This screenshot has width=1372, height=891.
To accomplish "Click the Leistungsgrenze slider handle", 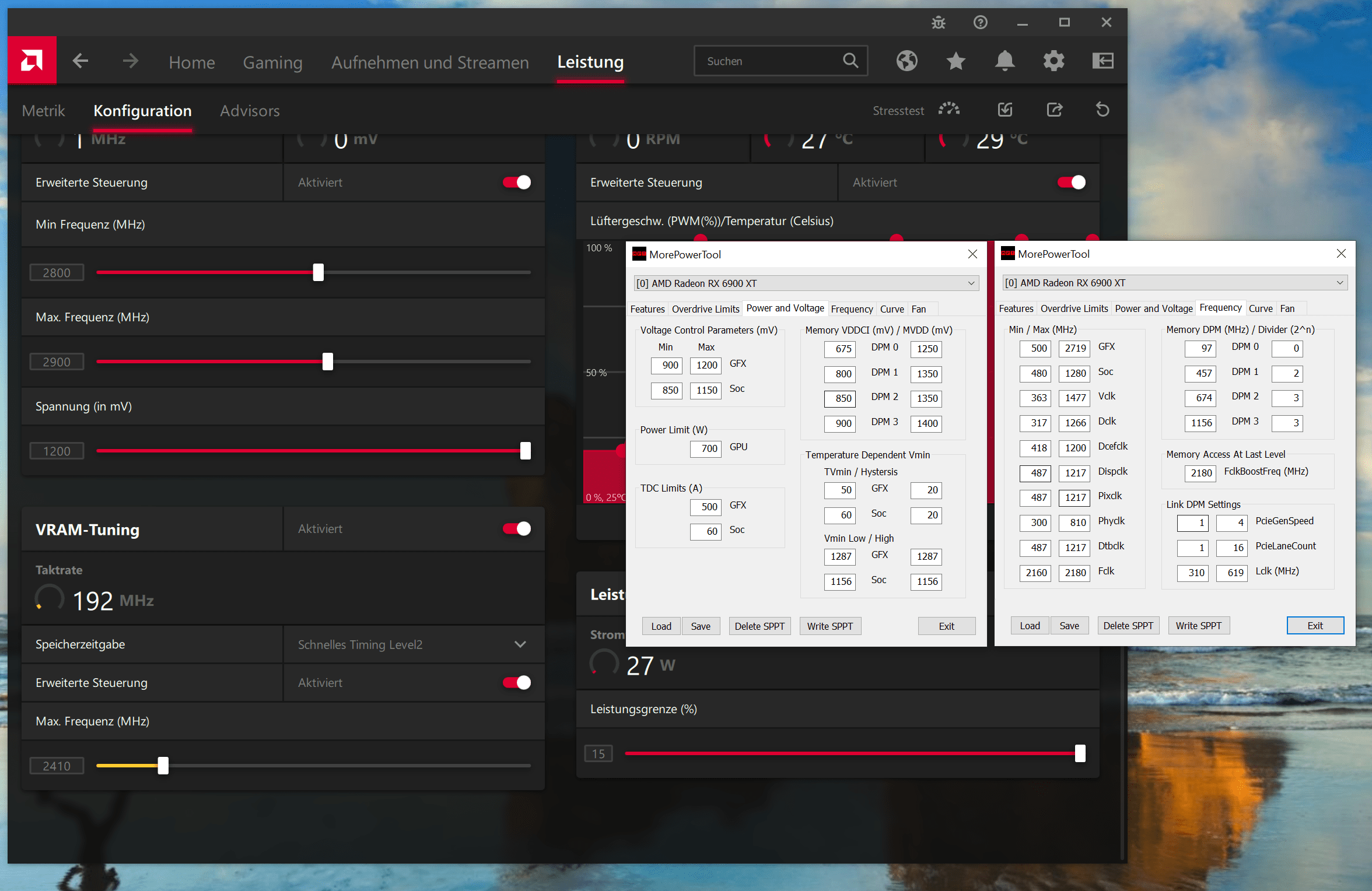I will [1080, 753].
